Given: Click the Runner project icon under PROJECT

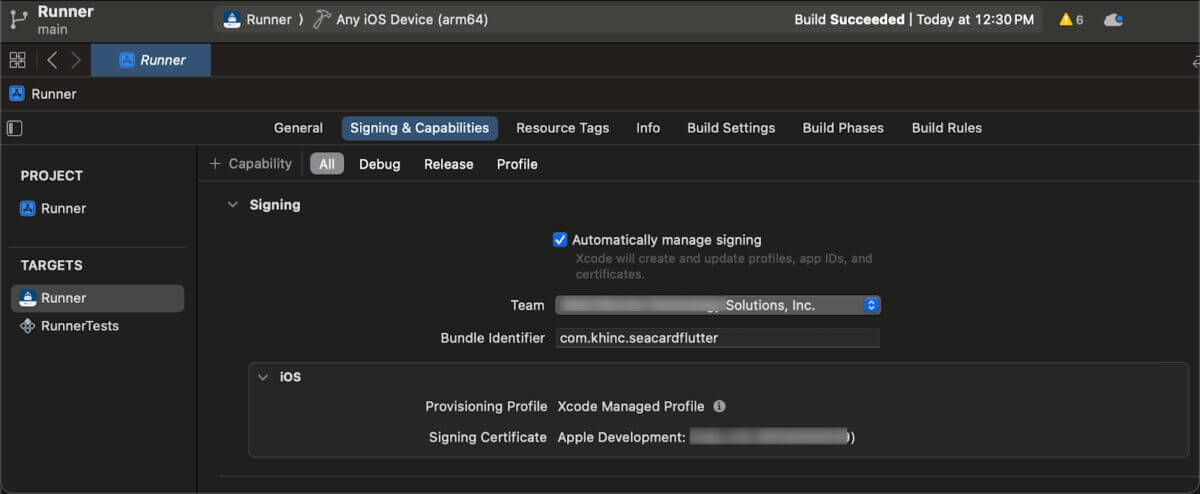Looking at the screenshot, I should [28, 209].
